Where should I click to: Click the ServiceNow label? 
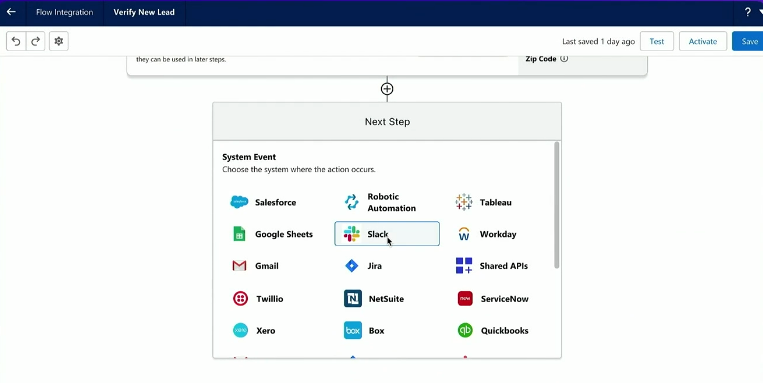[505, 299]
